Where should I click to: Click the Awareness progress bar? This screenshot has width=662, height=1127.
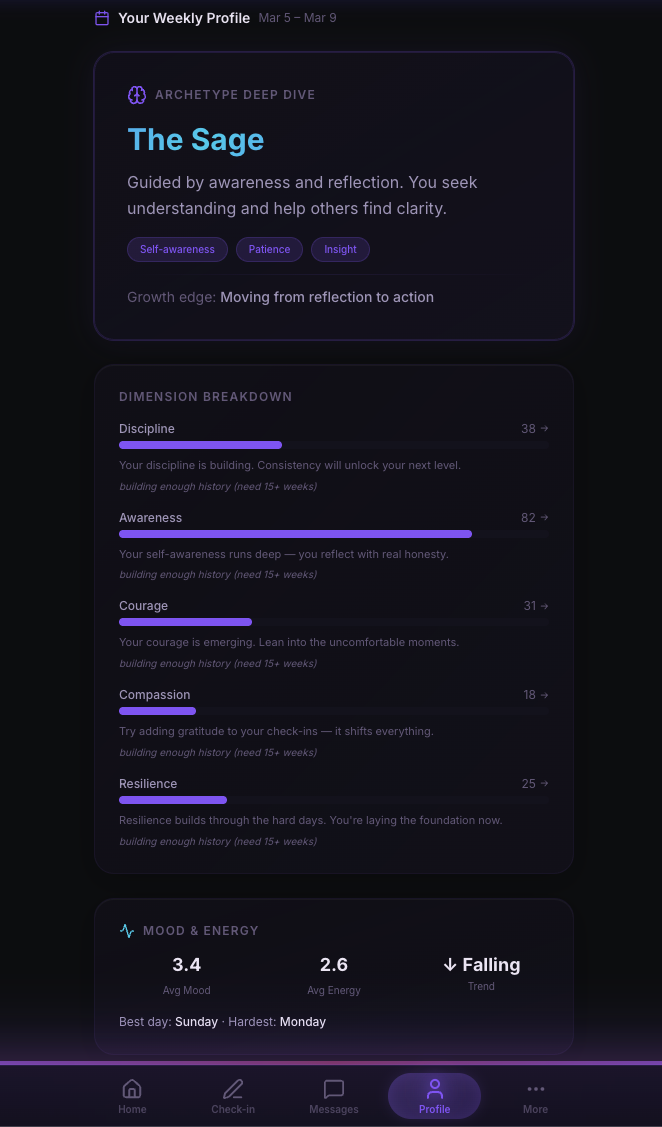[x=295, y=534]
